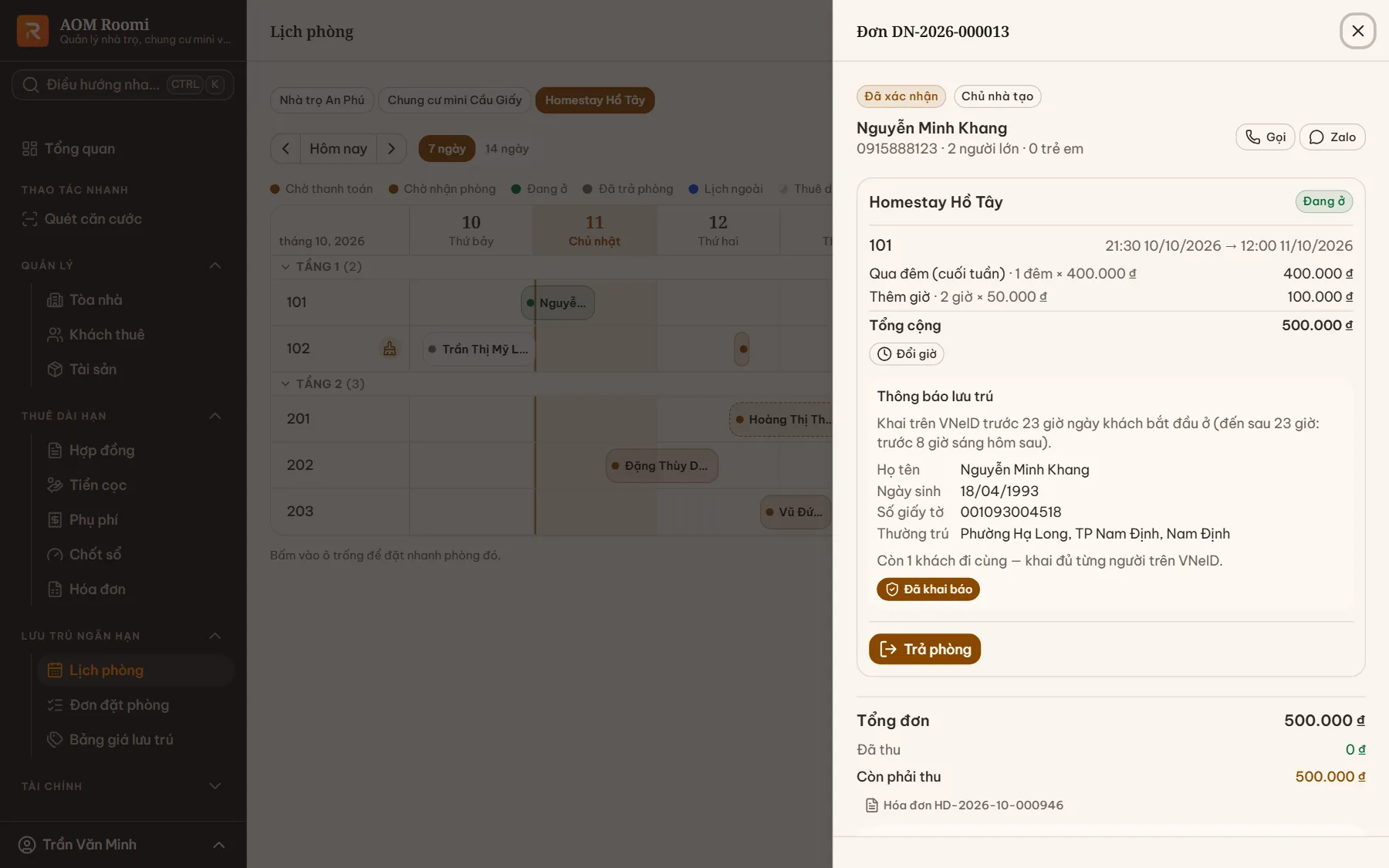Viewport: 1389px width, 868px height.
Task: Open invoice HD-2026-10-000946 link
Action: coord(965,805)
